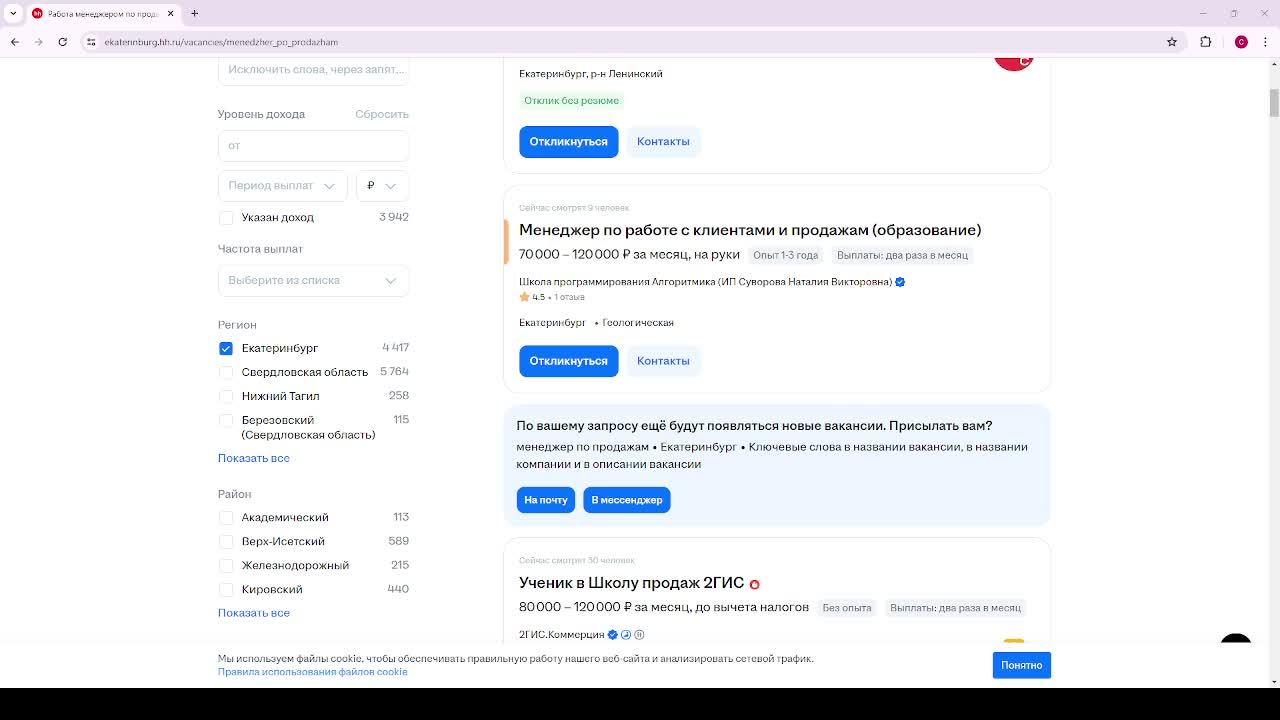The width and height of the screenshot is (1280, 720).
Task: Open the Школа программирования Алгоритмика company link
Action: pos(705,282)
